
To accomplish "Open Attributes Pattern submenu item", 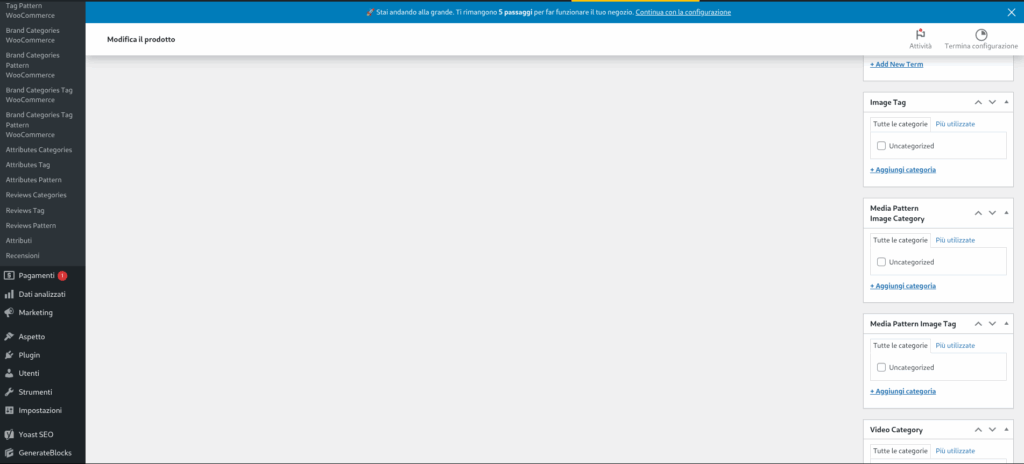I will pyautogui.click(x=33, y=180).
